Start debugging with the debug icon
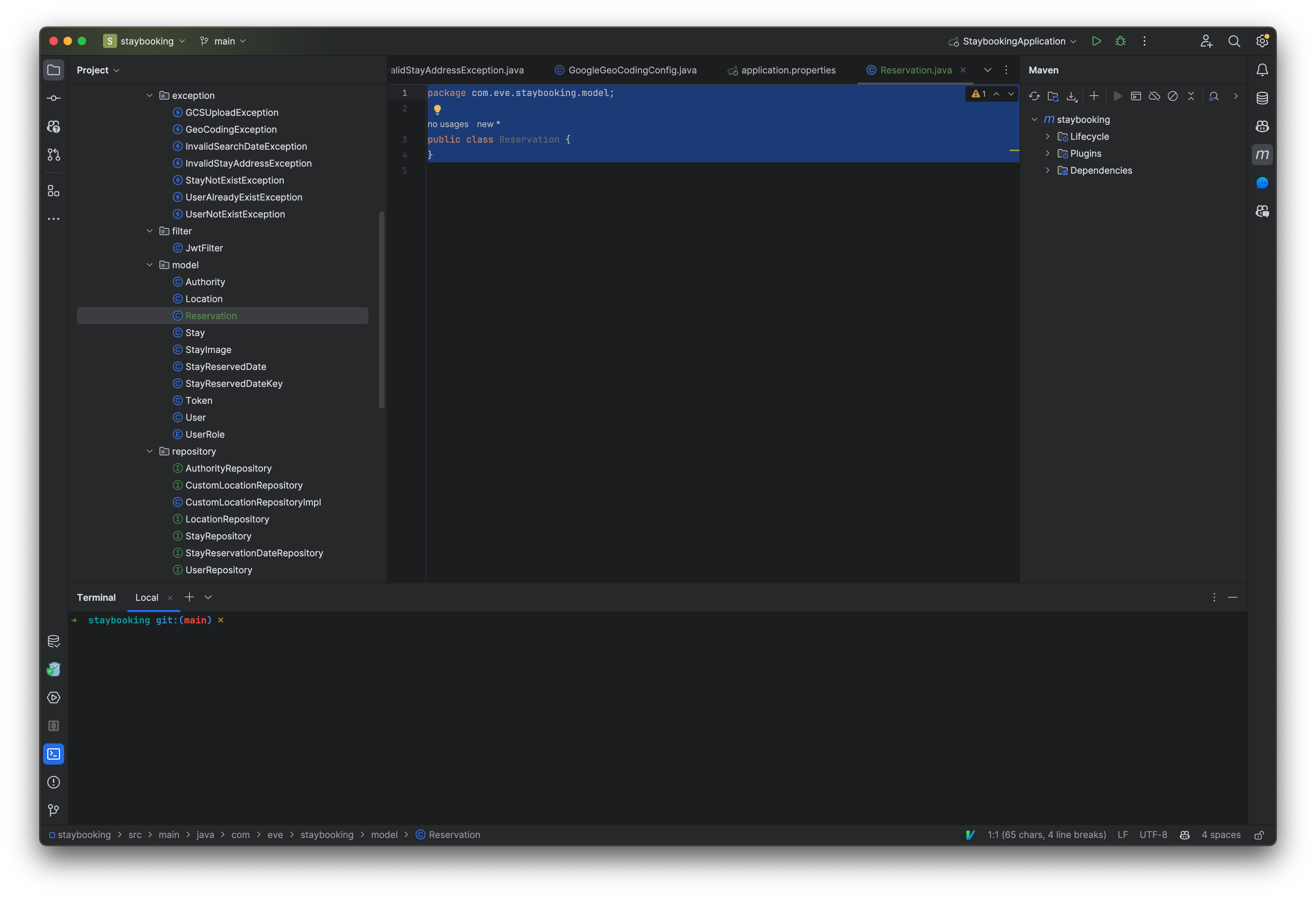 [x=1121, y=41]
